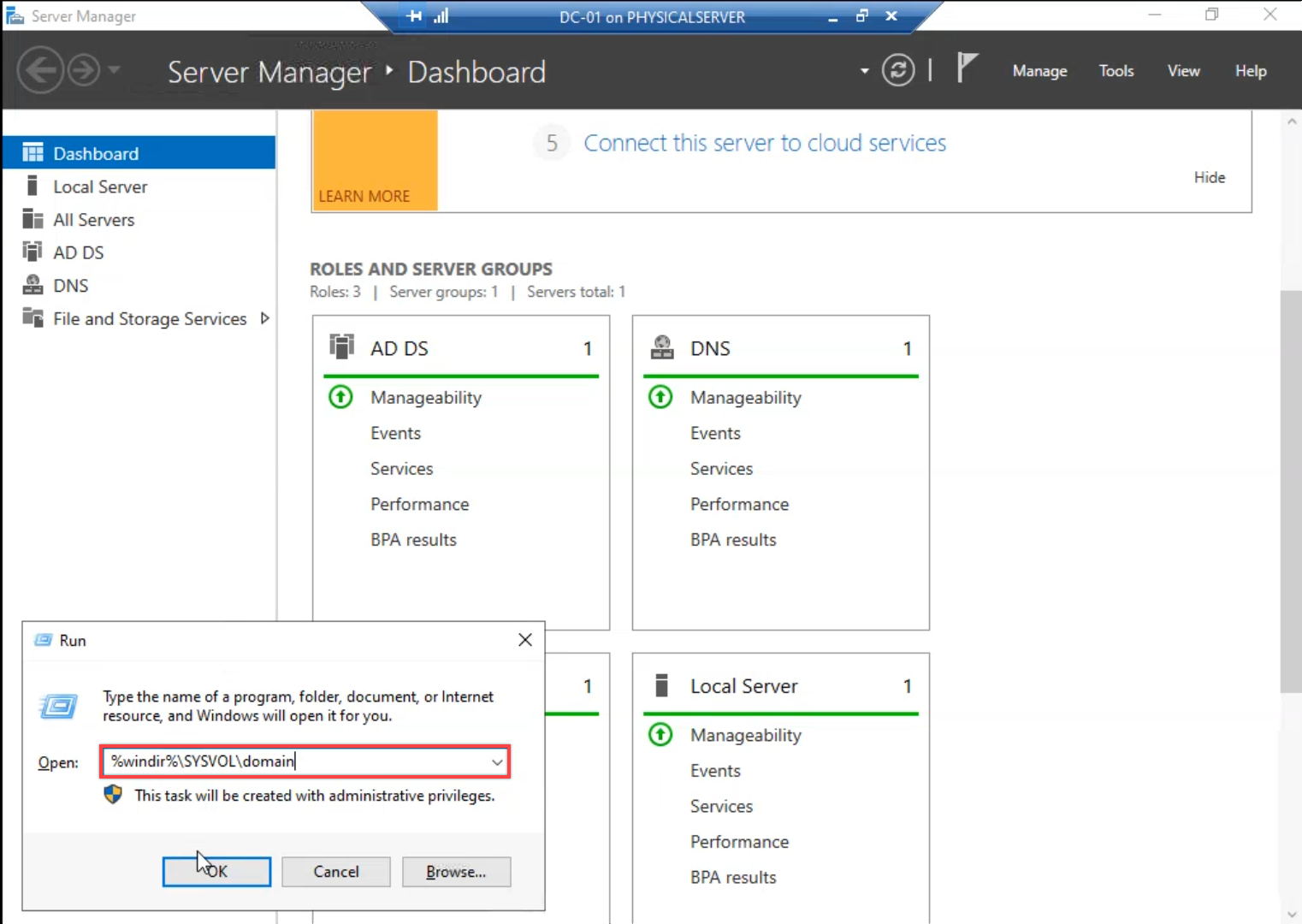Viewport: 1302px width, 924px height.
Task: Open Manageability in the AD DS tile
Action: click(x=426, y=398)
